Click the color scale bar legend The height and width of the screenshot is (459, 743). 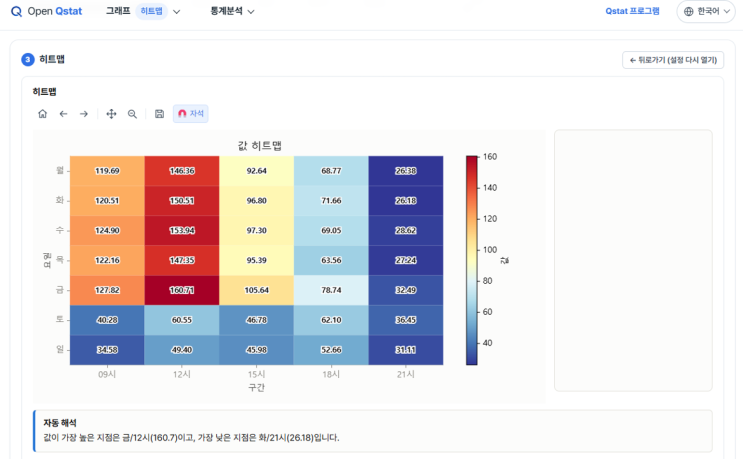point(471,260)
